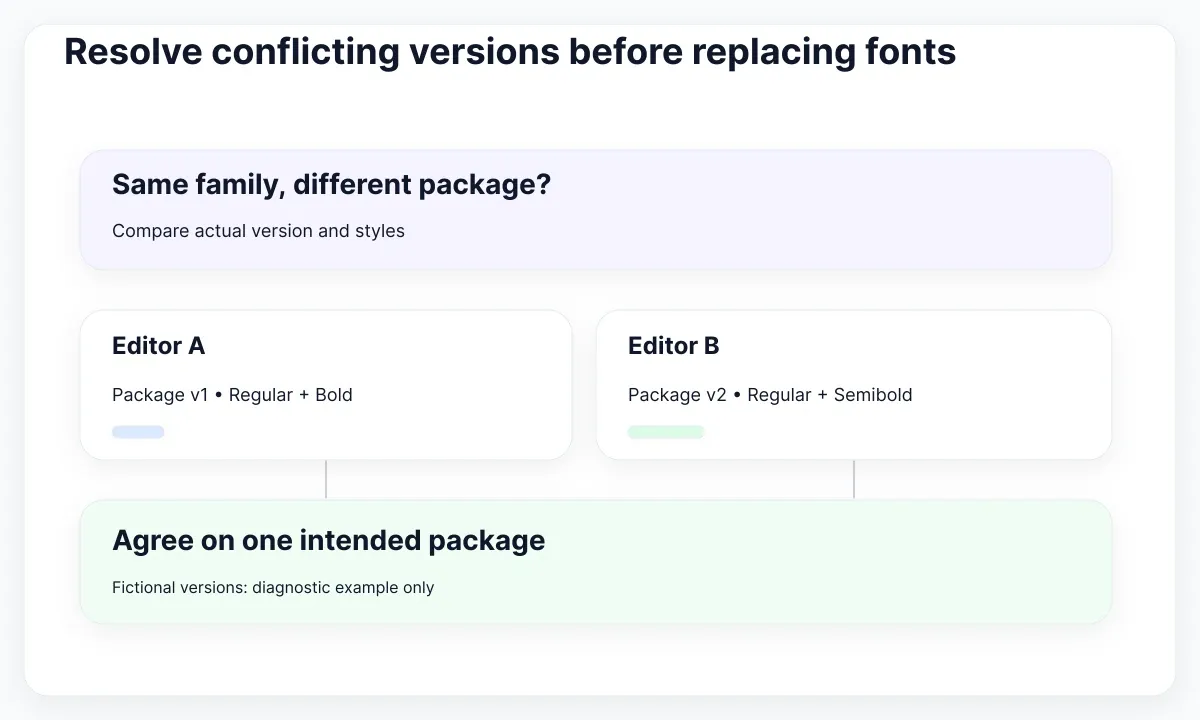Open the 'Editor A' card title
This screenshot has height=720, width=1200.
click(158, 346)
